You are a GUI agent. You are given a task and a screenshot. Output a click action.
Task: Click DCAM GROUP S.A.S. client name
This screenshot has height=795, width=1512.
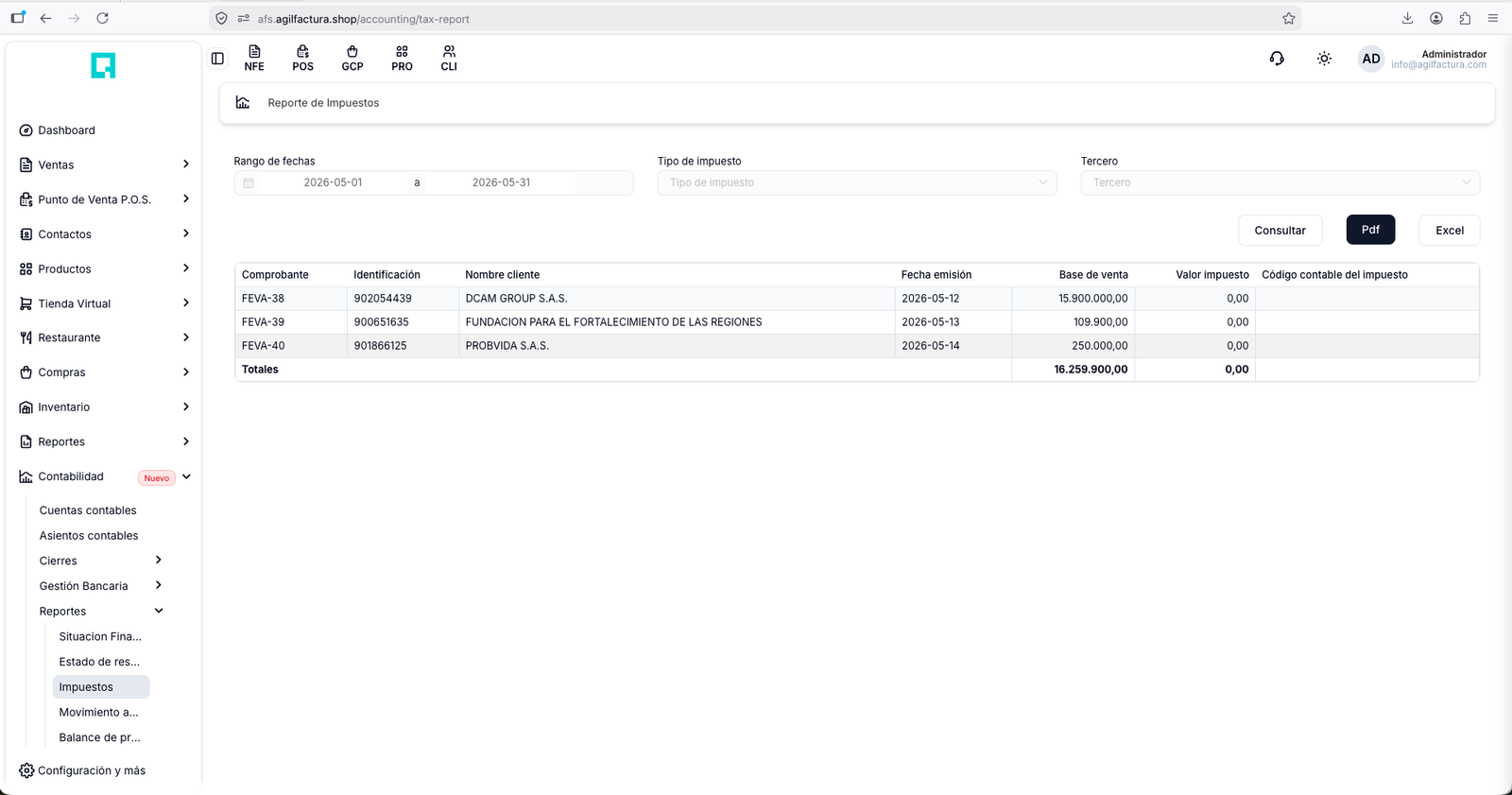(x=517, y=299)
